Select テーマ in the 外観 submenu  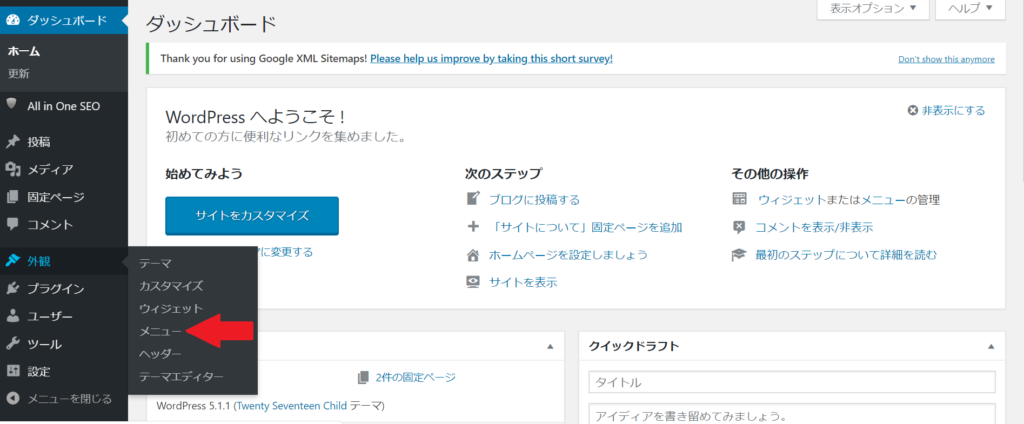coord(155,263)
